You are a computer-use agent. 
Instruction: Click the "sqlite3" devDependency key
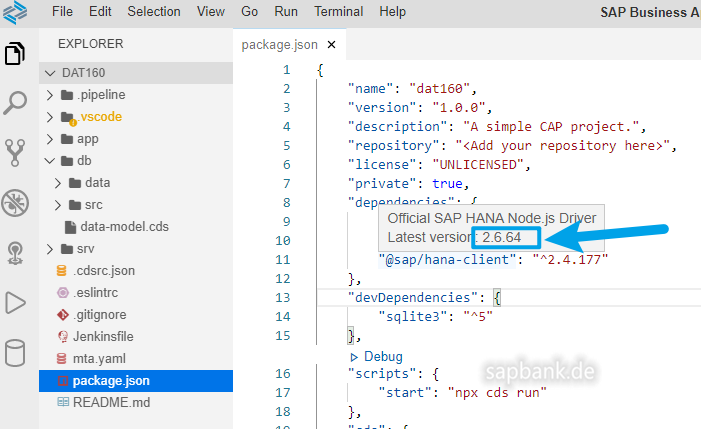click(x=413, y=316)
